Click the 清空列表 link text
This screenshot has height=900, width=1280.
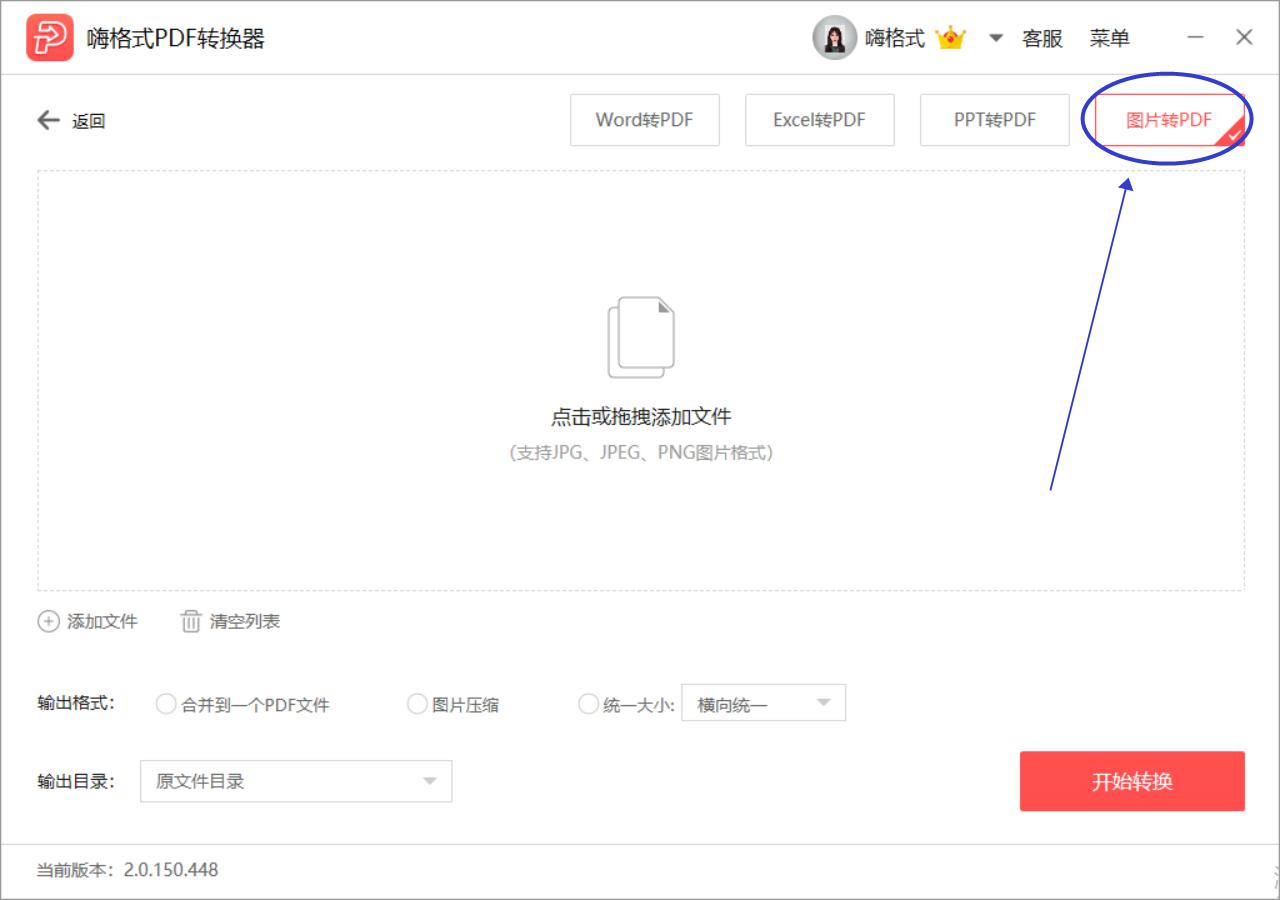tap(245, 621)
